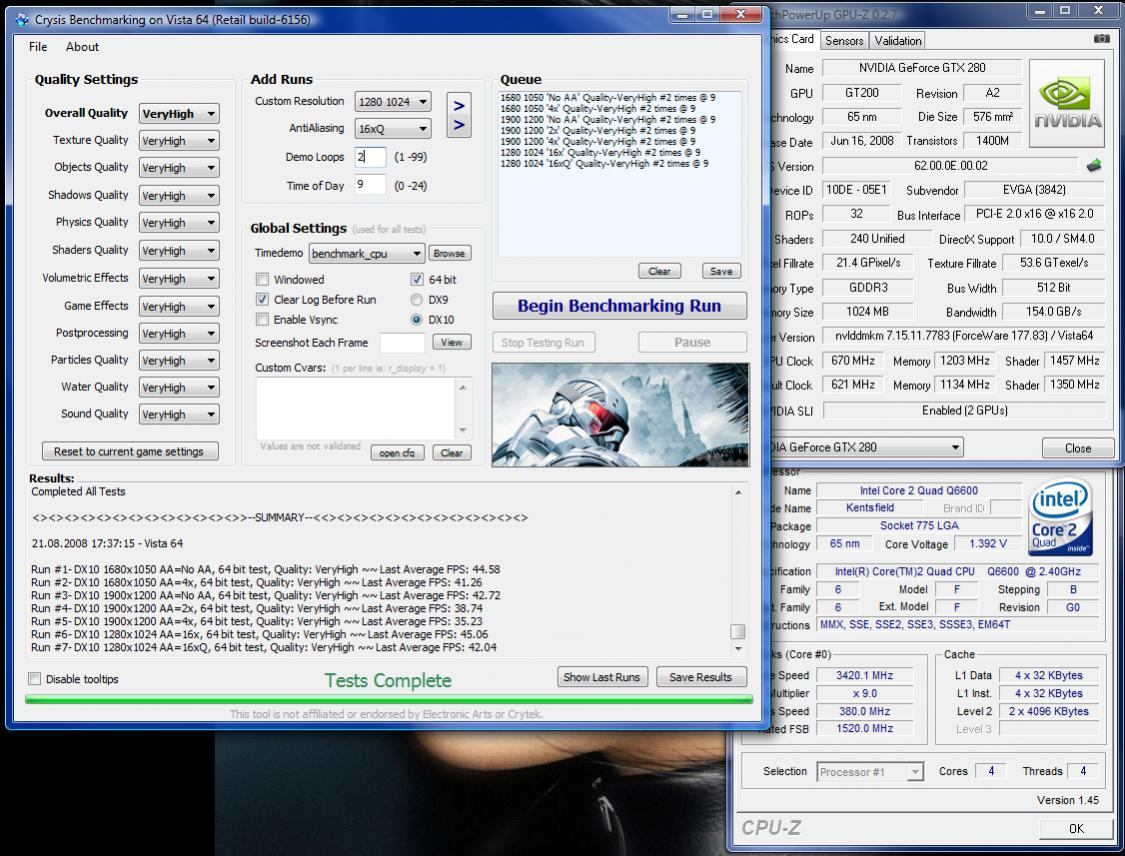Select queue entry '1680 1050 No AA'
Viewport: 1125px width, 856px height.
(608, 98)
